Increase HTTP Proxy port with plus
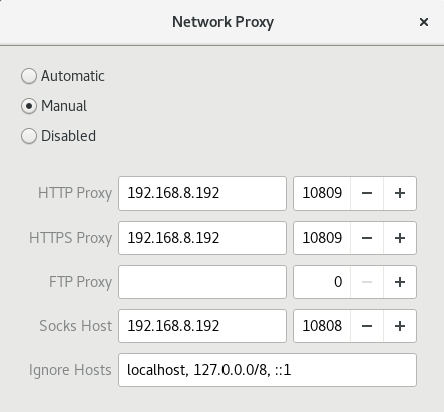 [x=400, y=193]
